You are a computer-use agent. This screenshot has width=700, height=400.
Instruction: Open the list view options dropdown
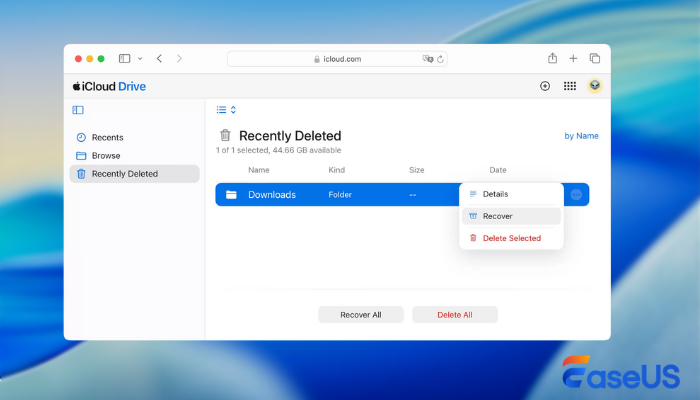point(226,110)
